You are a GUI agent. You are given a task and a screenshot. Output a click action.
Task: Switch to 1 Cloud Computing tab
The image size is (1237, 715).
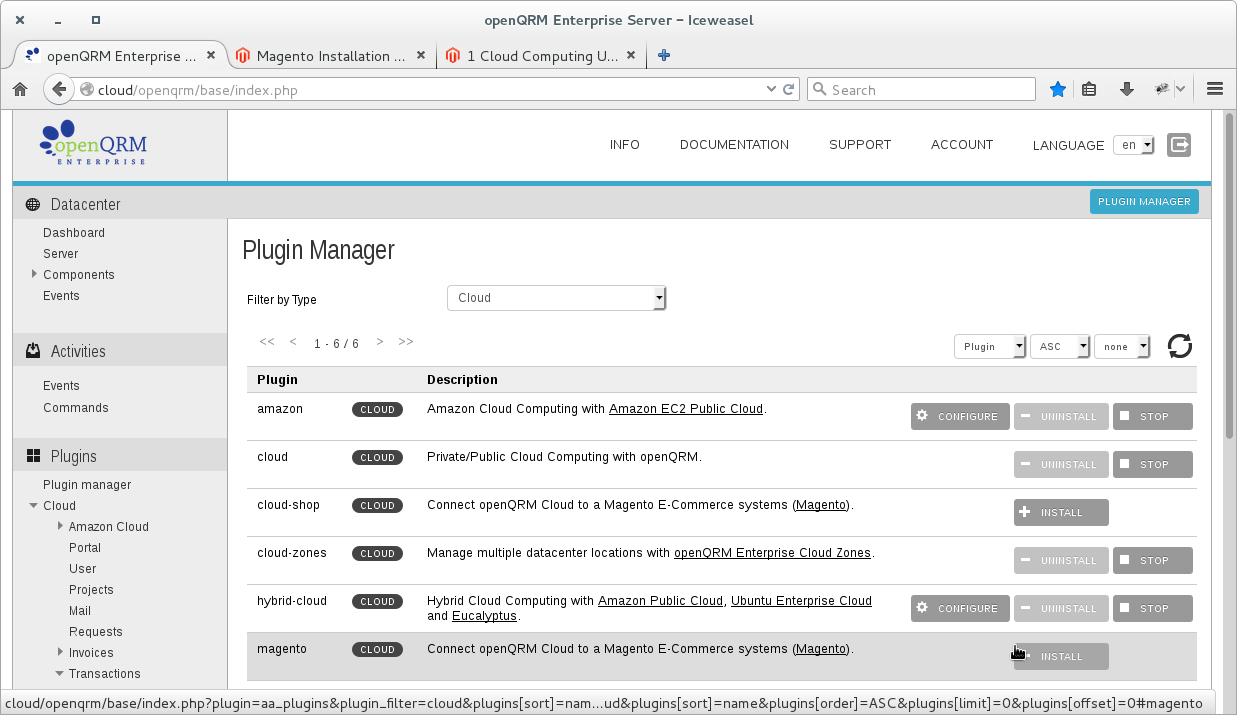coord(540,56)
